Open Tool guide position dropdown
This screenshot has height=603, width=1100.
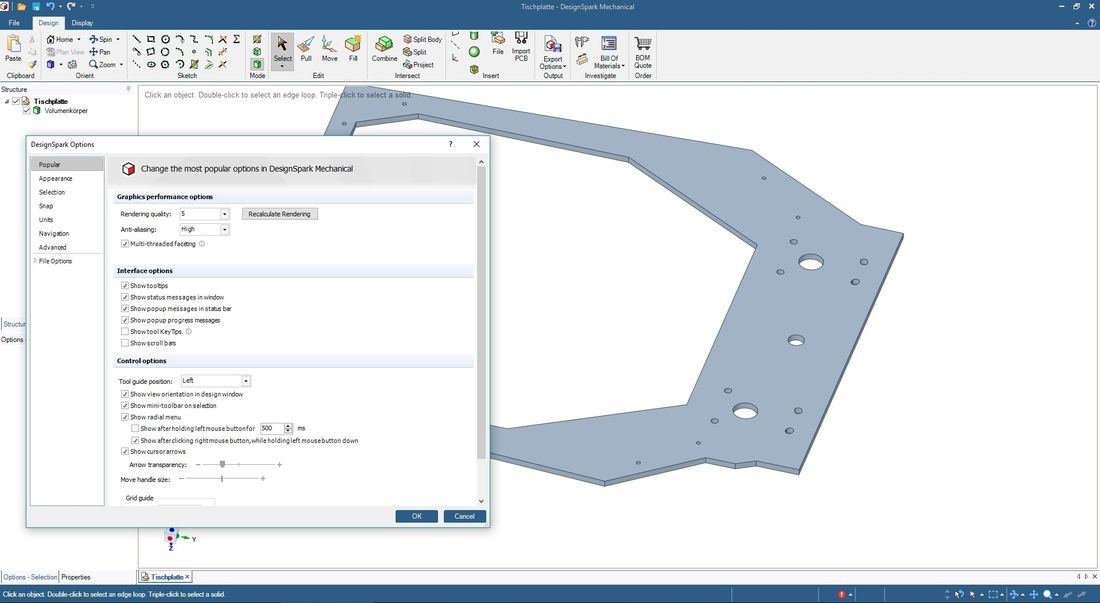pos(246,381)
